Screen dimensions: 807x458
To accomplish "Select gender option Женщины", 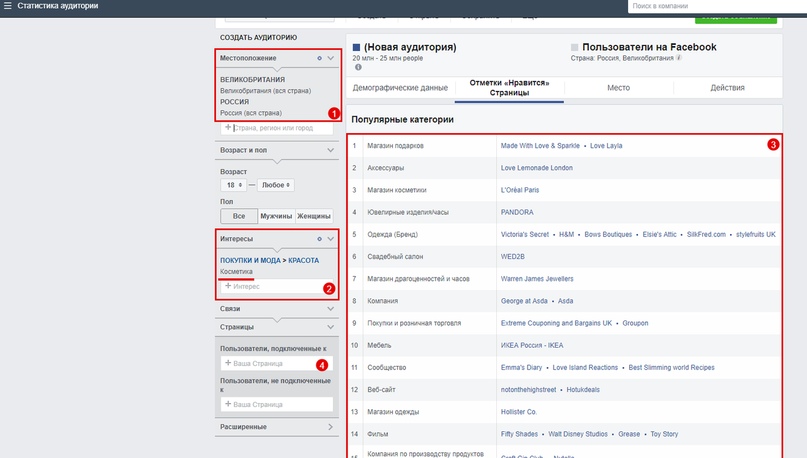I will (313, 216).
